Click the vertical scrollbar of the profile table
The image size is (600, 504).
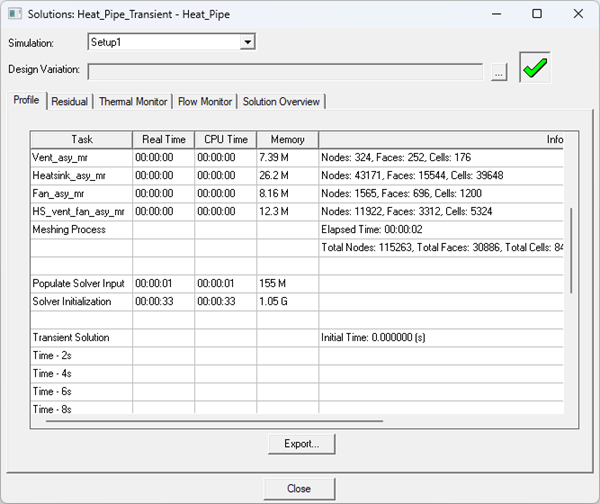click(x=571, y=251)
